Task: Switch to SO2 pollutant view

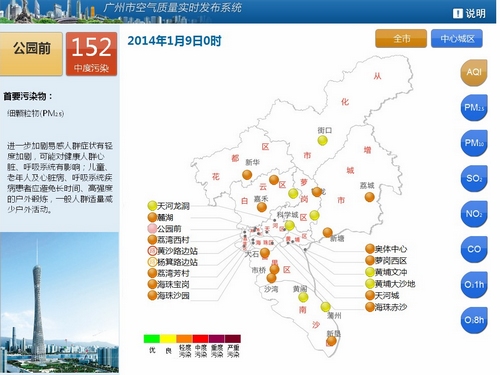Action: (474, 179)
